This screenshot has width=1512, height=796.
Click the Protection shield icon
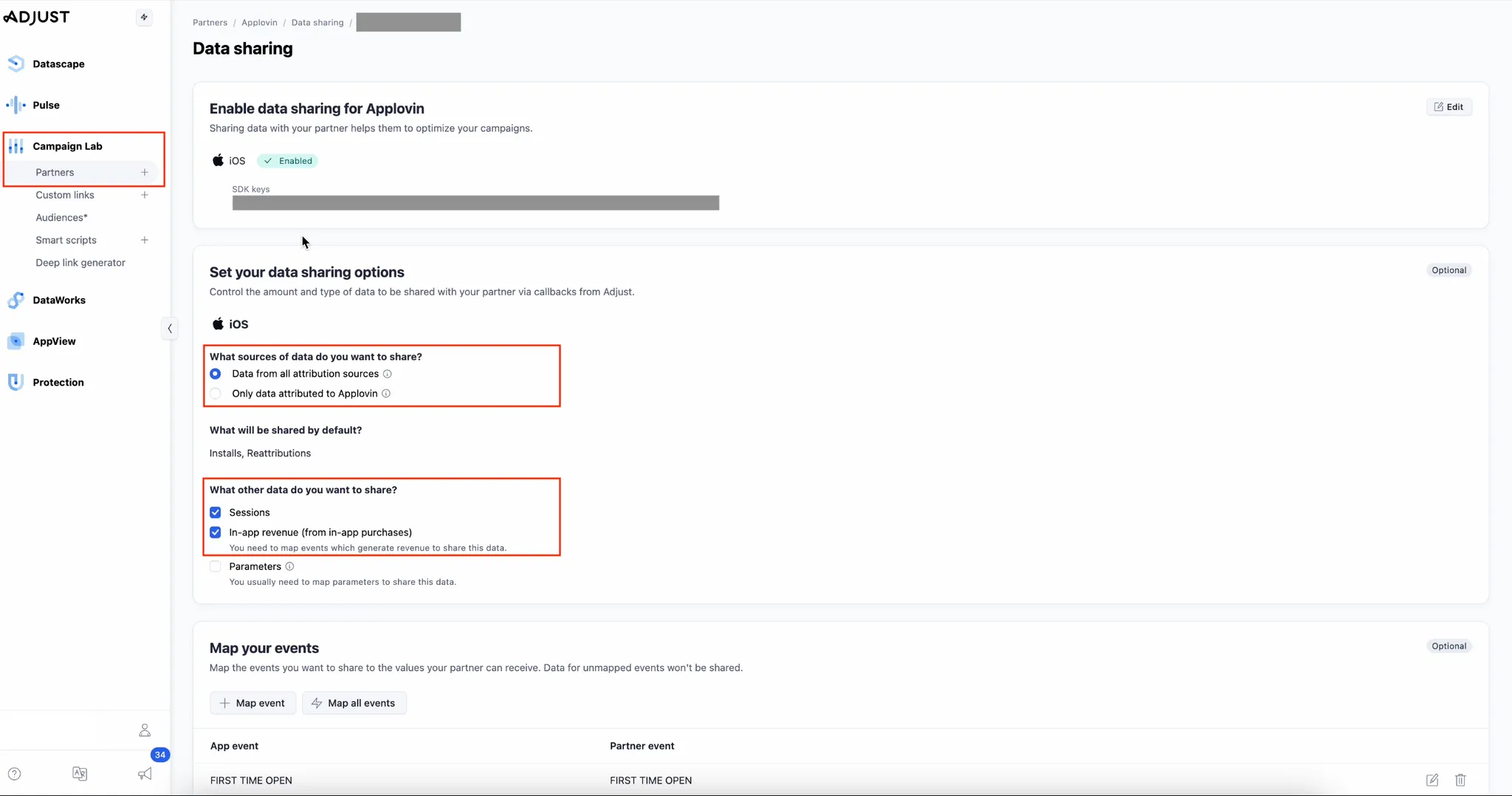[x=16, y=382]
